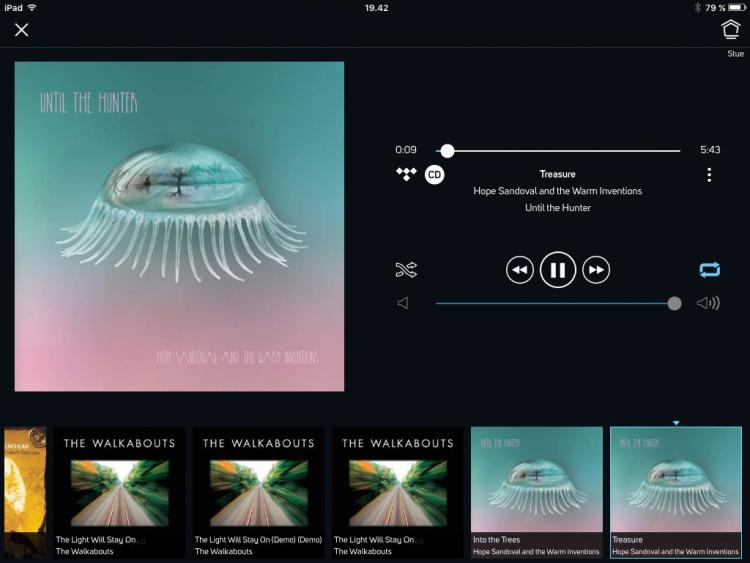Tap the clock 19.42 in status bar
This screenshot has width=750, height=563.
pyautogui.click(x=376, y=8)
